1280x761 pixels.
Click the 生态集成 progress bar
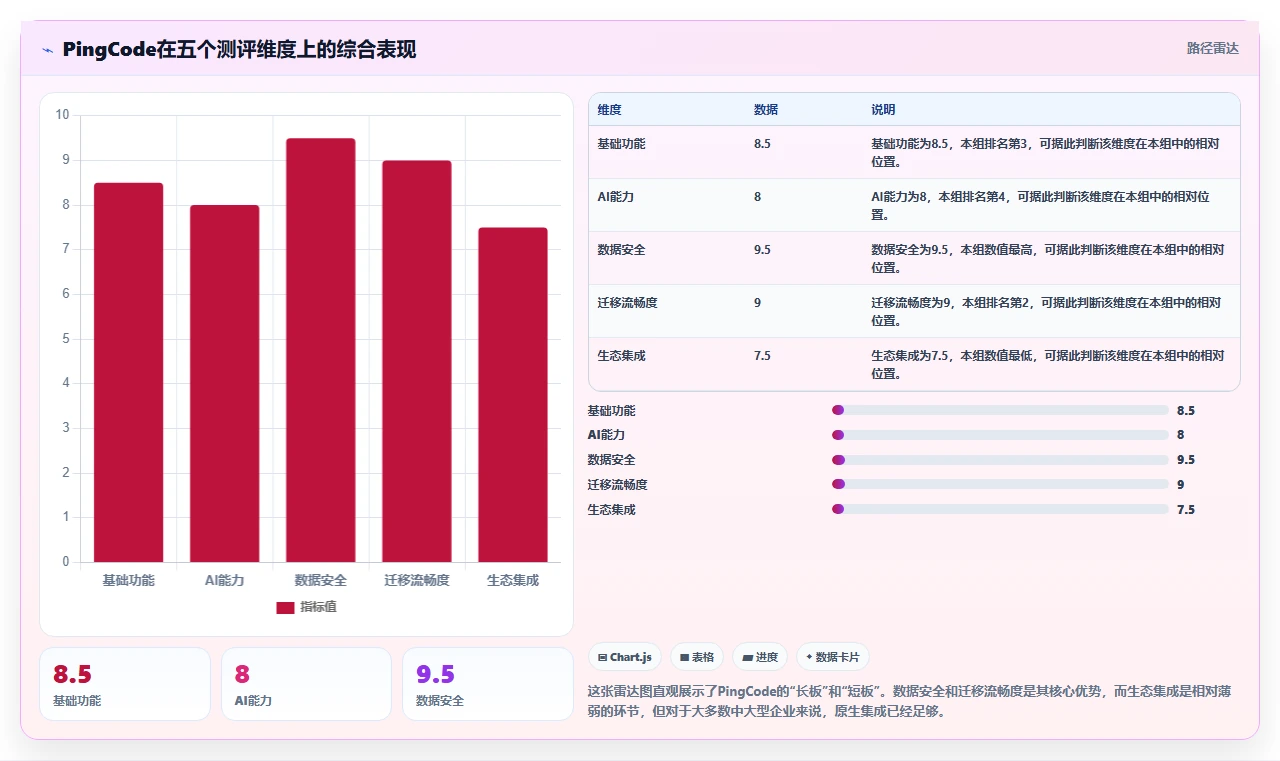click(1000, 509)
